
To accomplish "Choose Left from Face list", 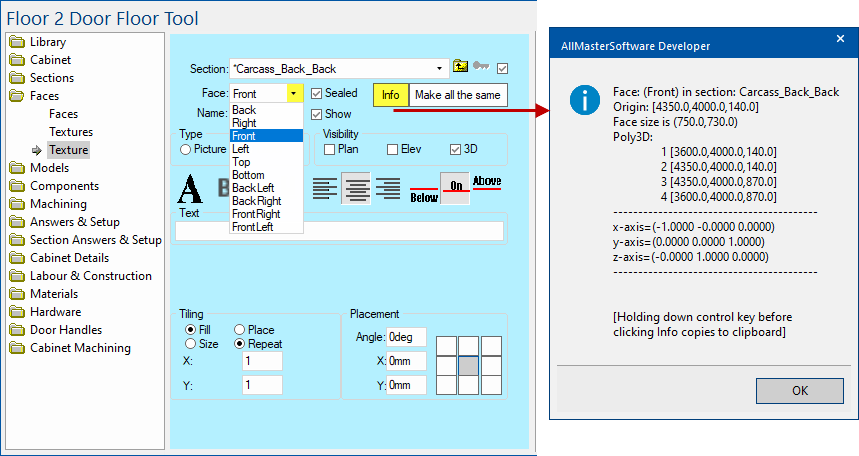I will (x=266, y=149).
